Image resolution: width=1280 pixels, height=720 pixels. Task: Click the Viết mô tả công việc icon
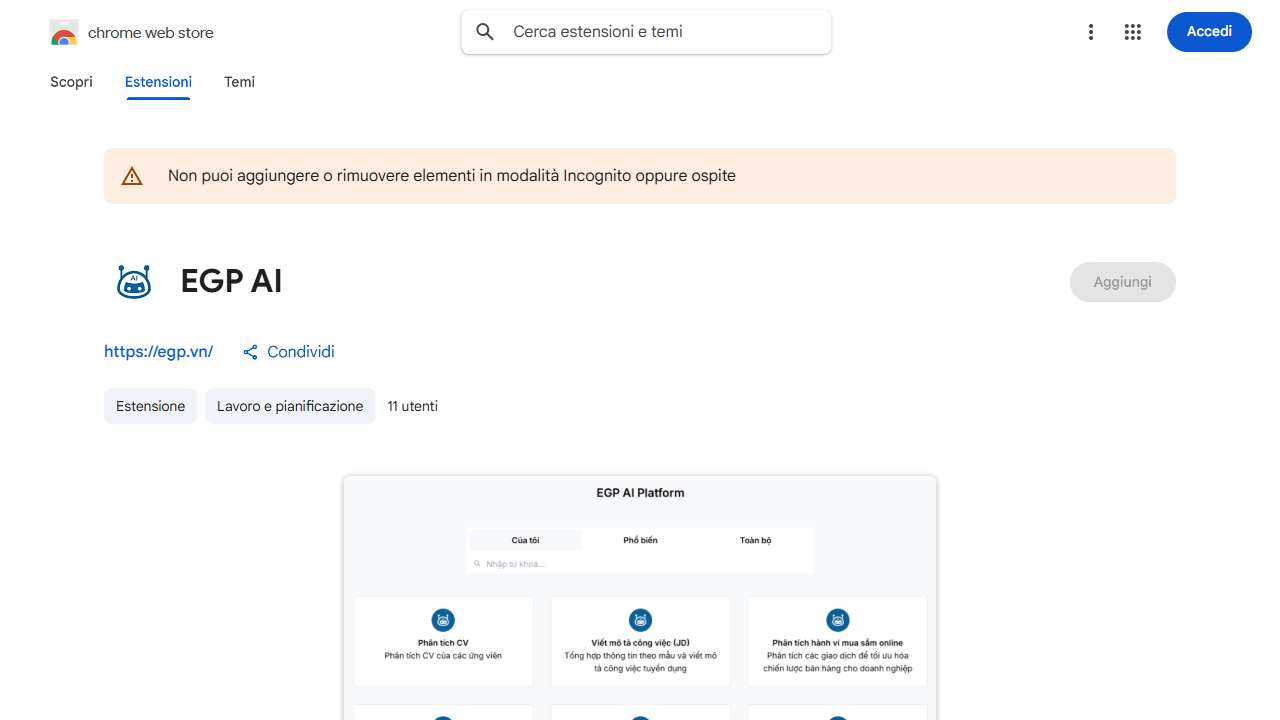(x=640, y=620)
